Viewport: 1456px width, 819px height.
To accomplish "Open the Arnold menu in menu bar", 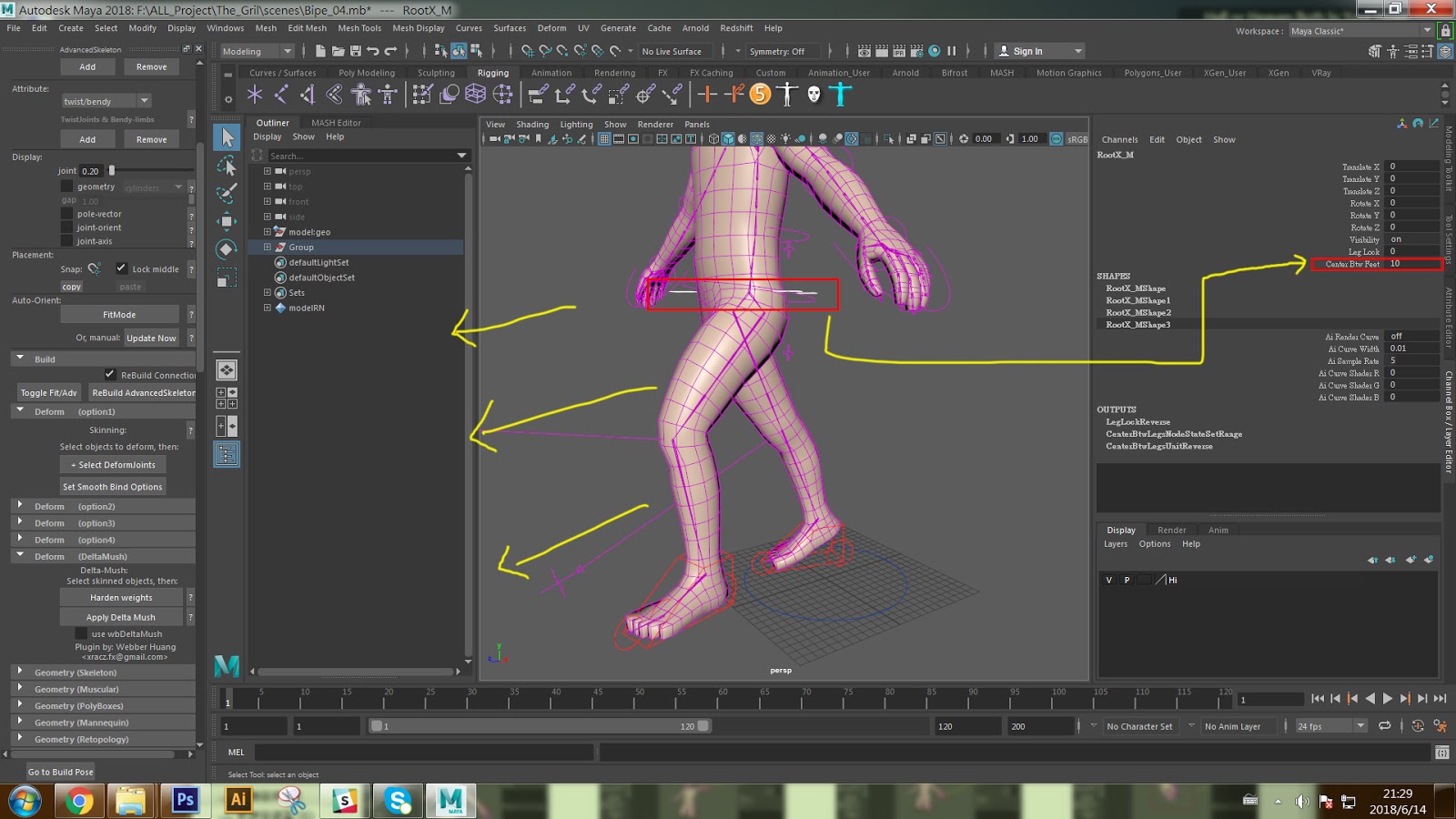I will click(693, 28).
